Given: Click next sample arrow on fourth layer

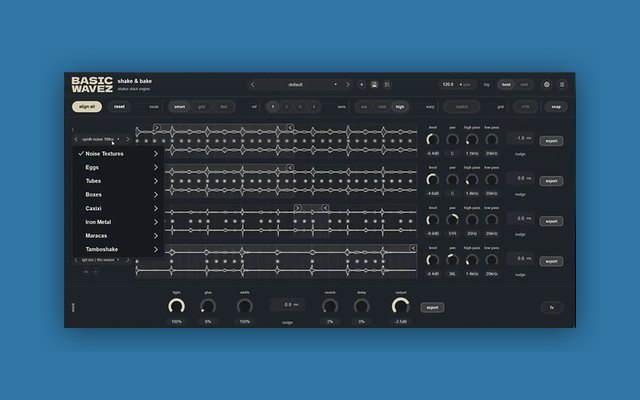Looking at the screenshot, I should click(x=127, y=260).
